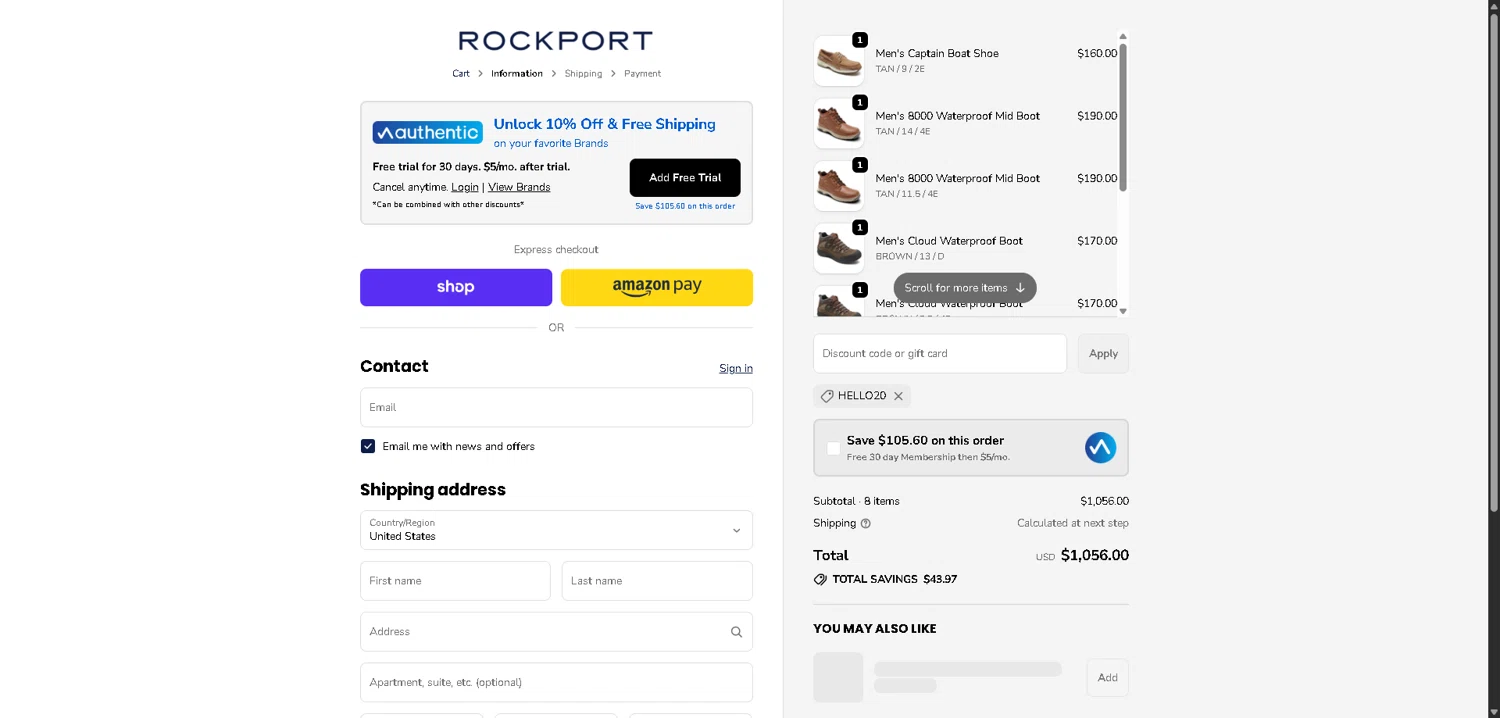Click the address search magnifier icon
The image size is (1500, 718).
[736, 632]
